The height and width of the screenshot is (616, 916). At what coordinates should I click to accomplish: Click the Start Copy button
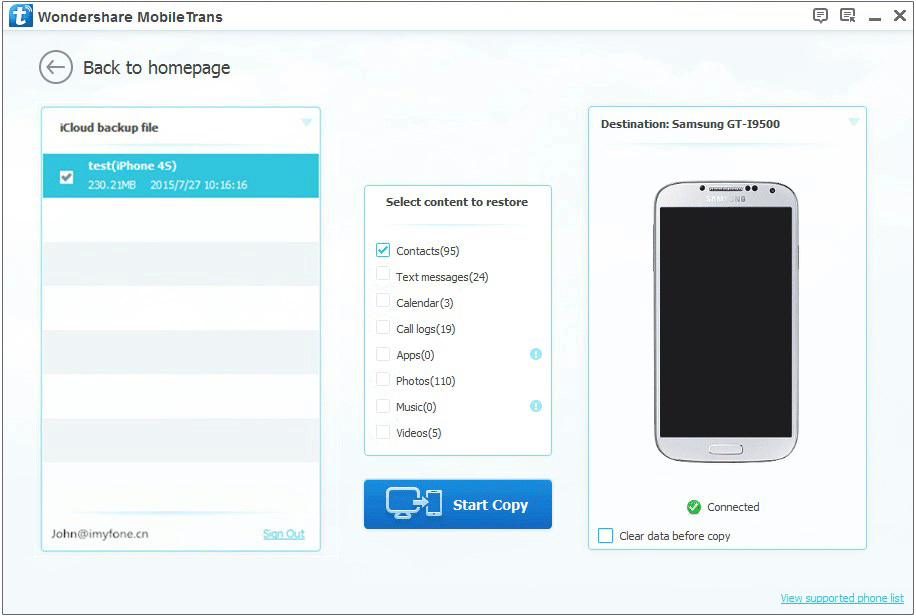point(457,504)
